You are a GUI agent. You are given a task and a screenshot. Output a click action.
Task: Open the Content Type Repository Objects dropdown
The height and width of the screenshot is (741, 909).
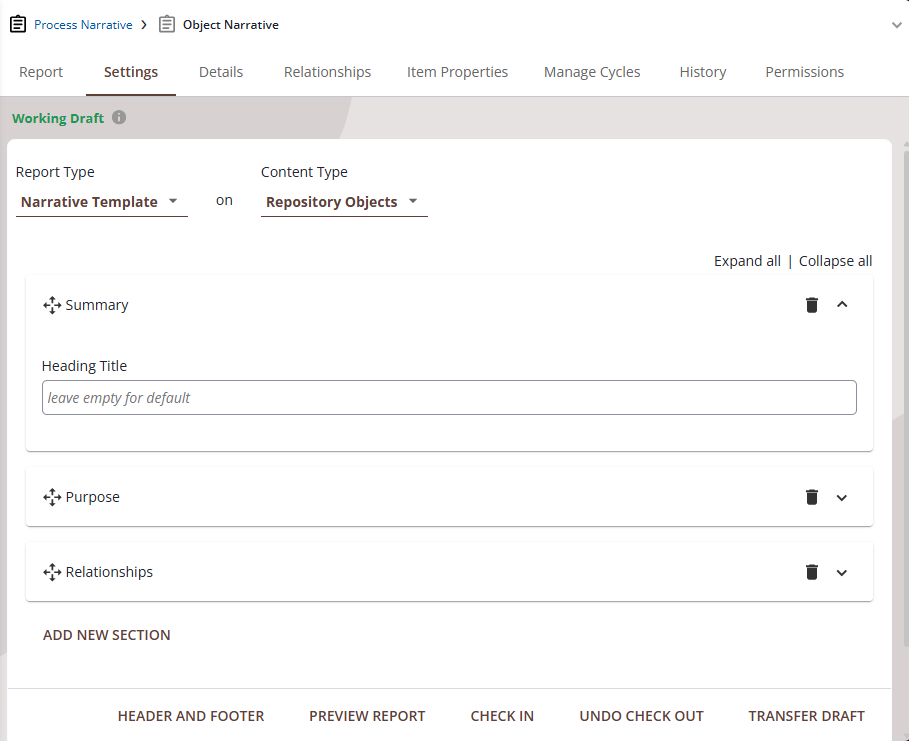[x=343, y=202]
